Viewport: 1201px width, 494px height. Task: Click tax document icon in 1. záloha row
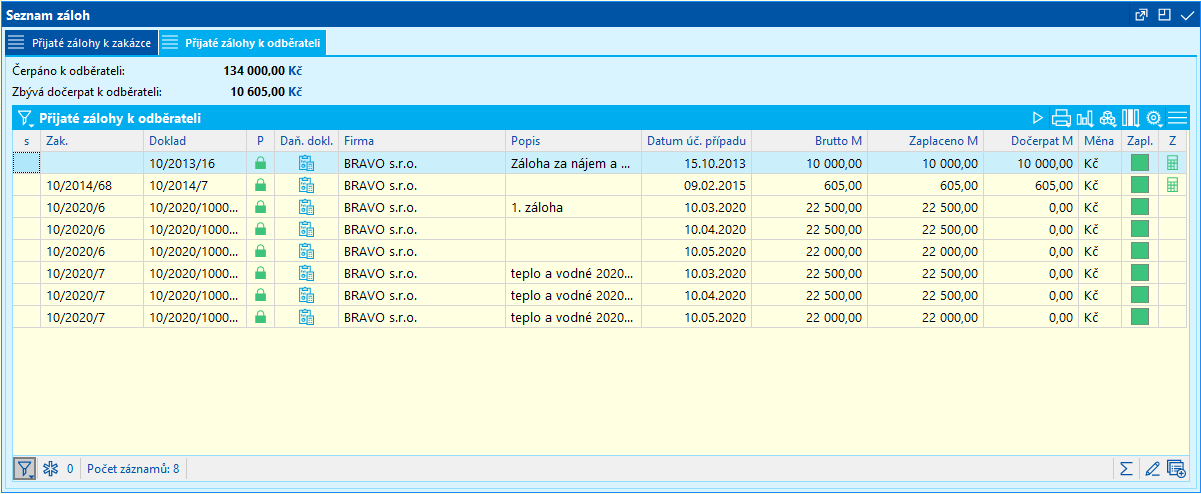click(x=307, y=207)
